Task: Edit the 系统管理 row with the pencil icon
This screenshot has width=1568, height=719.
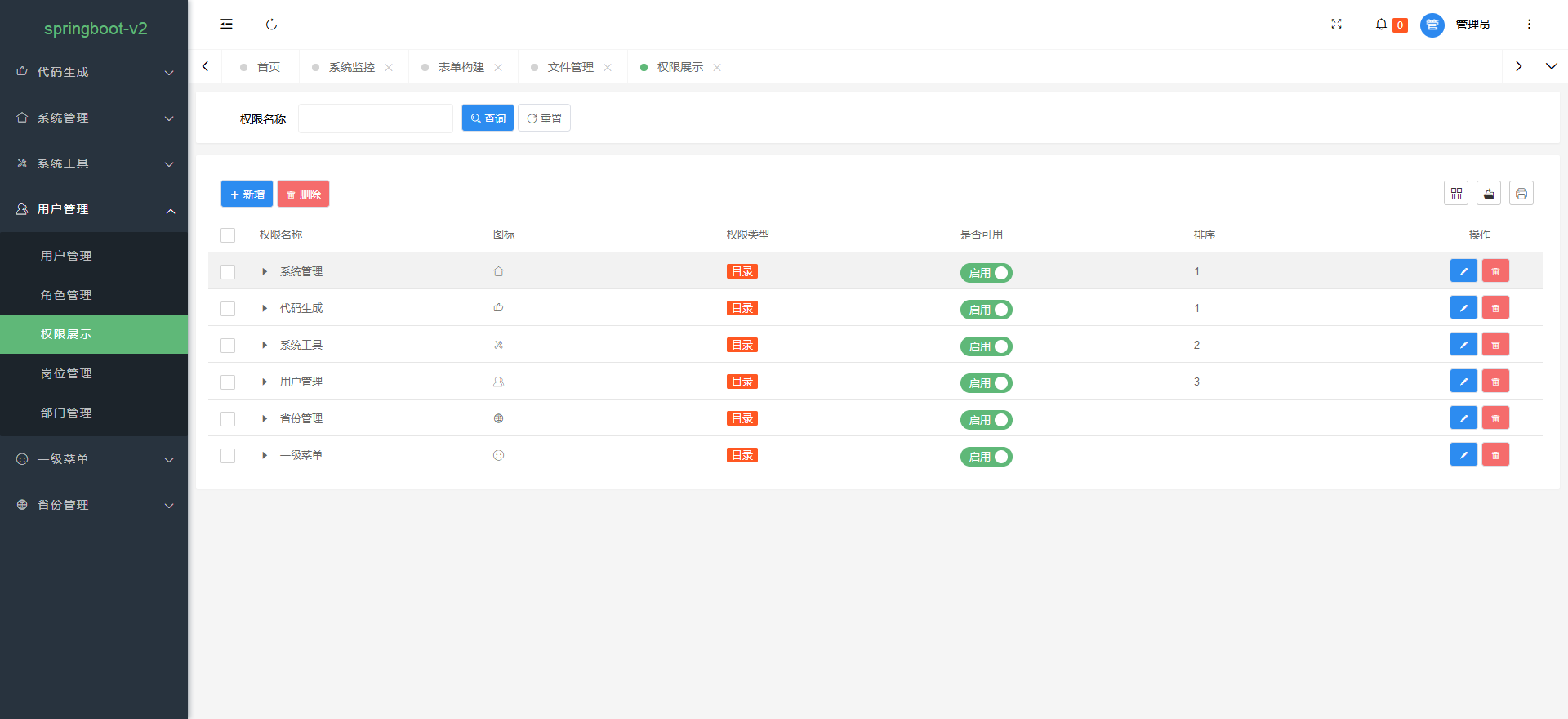Action: coord(1463,271)
